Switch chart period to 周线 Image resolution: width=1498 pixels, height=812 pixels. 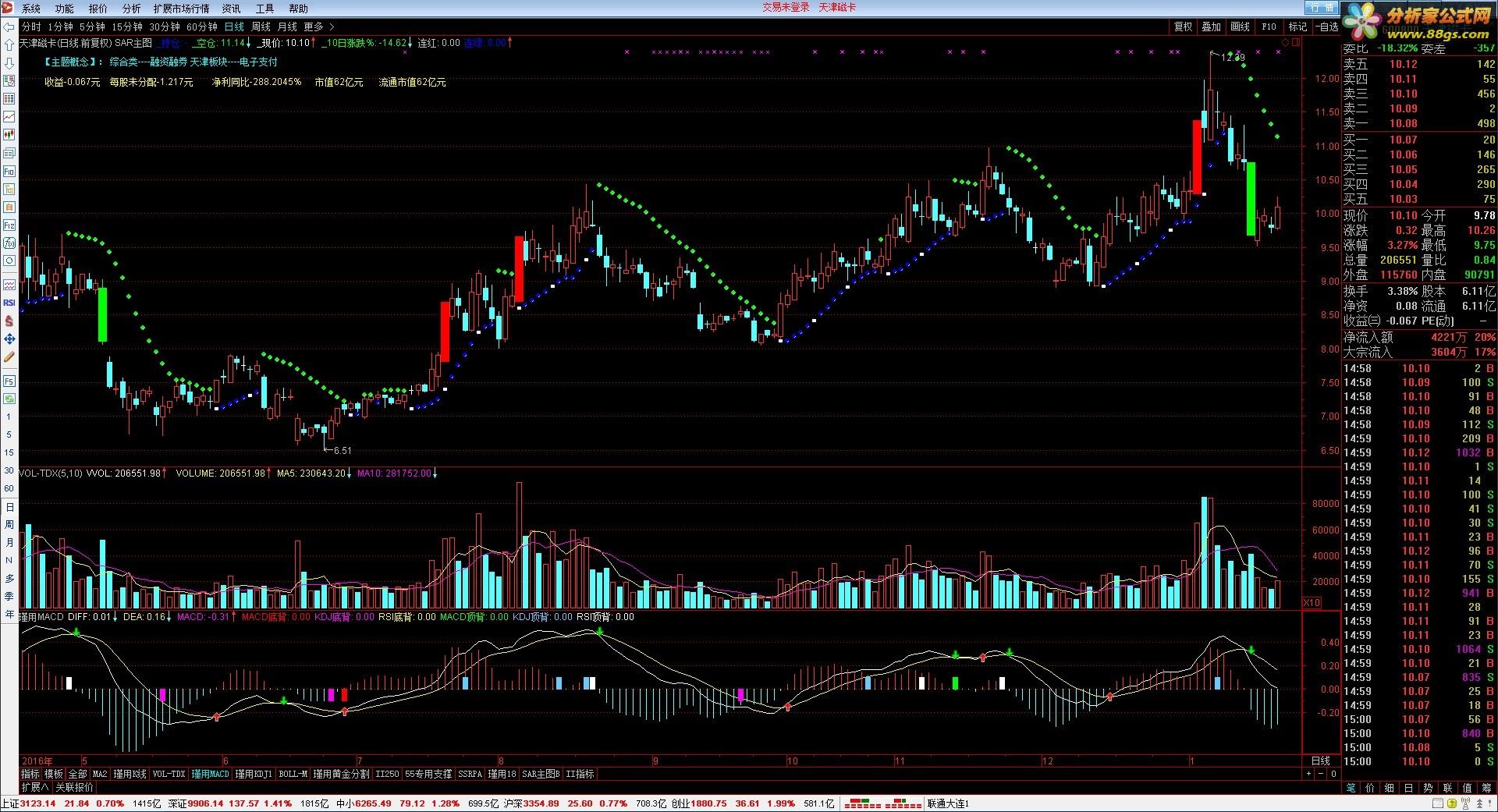coord(261,27)
